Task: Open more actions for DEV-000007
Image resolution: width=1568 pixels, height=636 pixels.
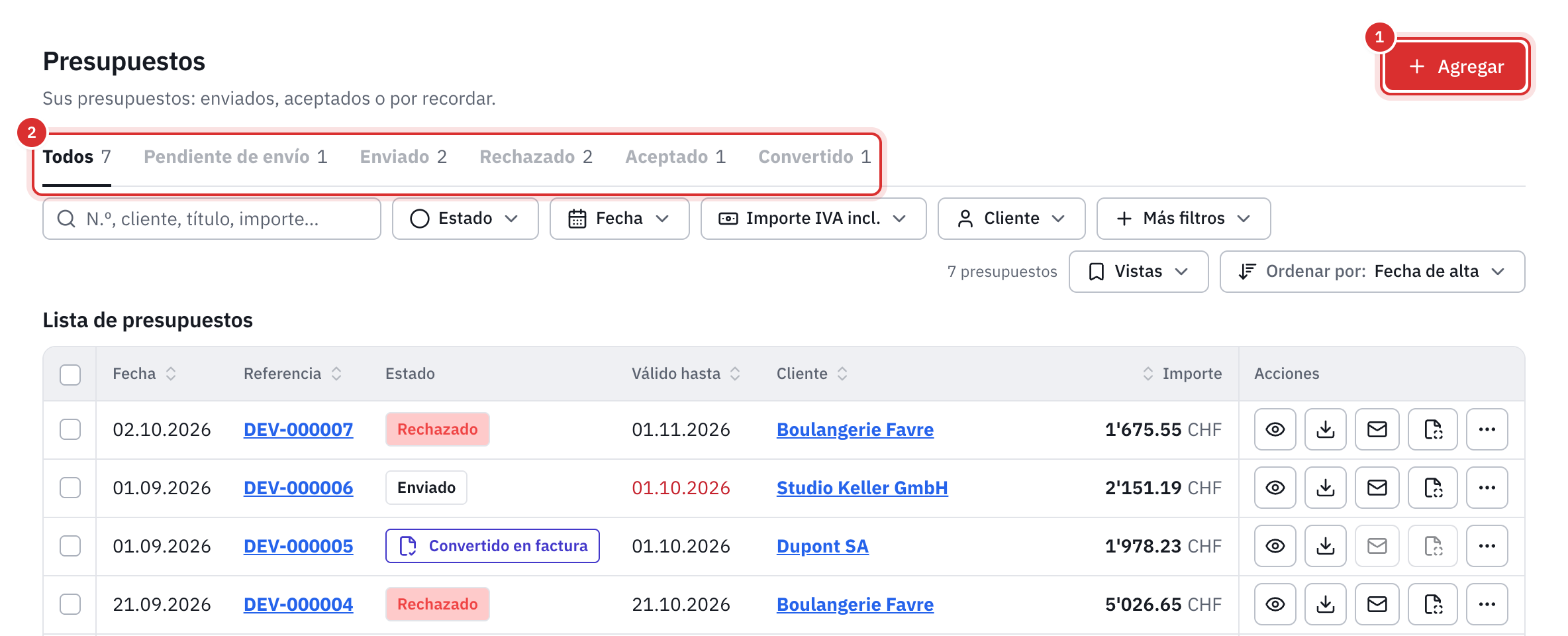Action: [1487, 429]
